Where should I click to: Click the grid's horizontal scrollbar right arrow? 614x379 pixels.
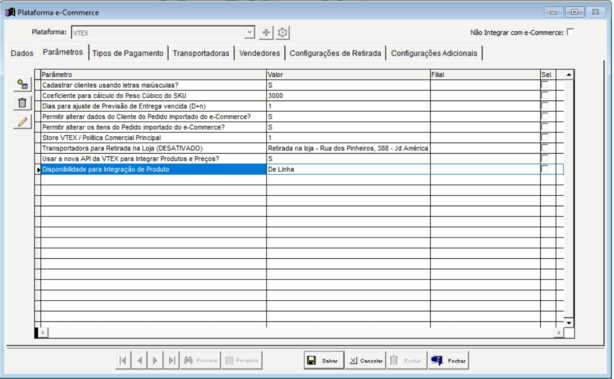[x=559, y=333]
